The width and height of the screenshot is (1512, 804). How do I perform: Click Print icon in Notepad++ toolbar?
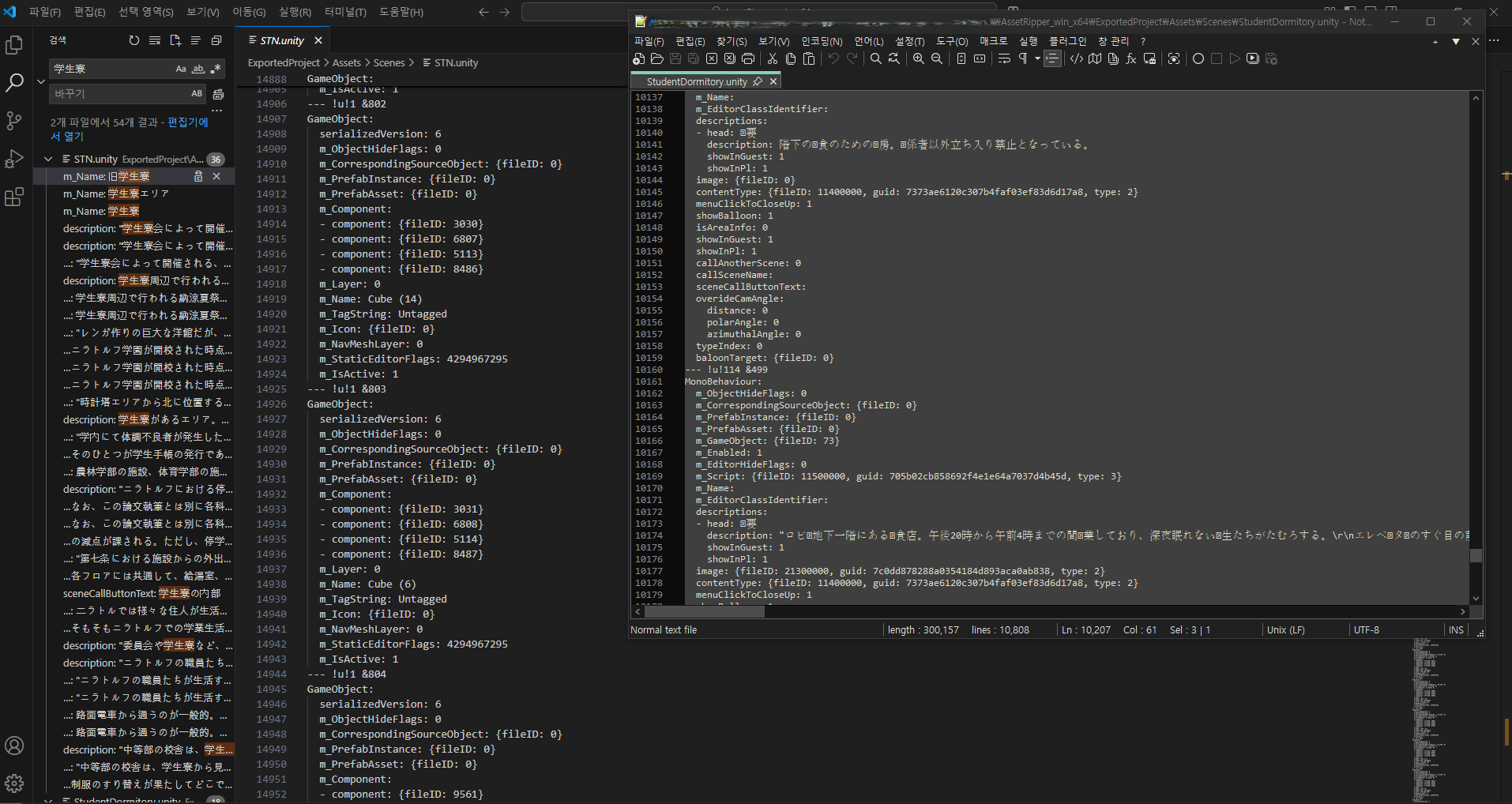point(748,58)
